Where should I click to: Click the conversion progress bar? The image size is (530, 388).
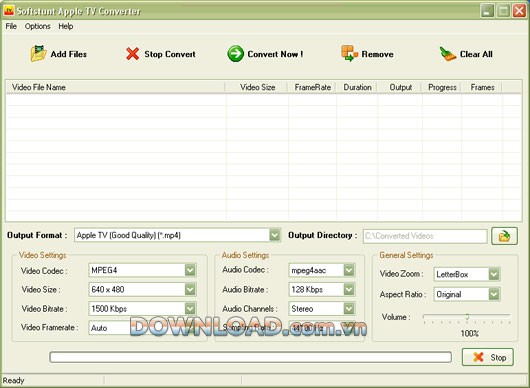pos(250,357)
